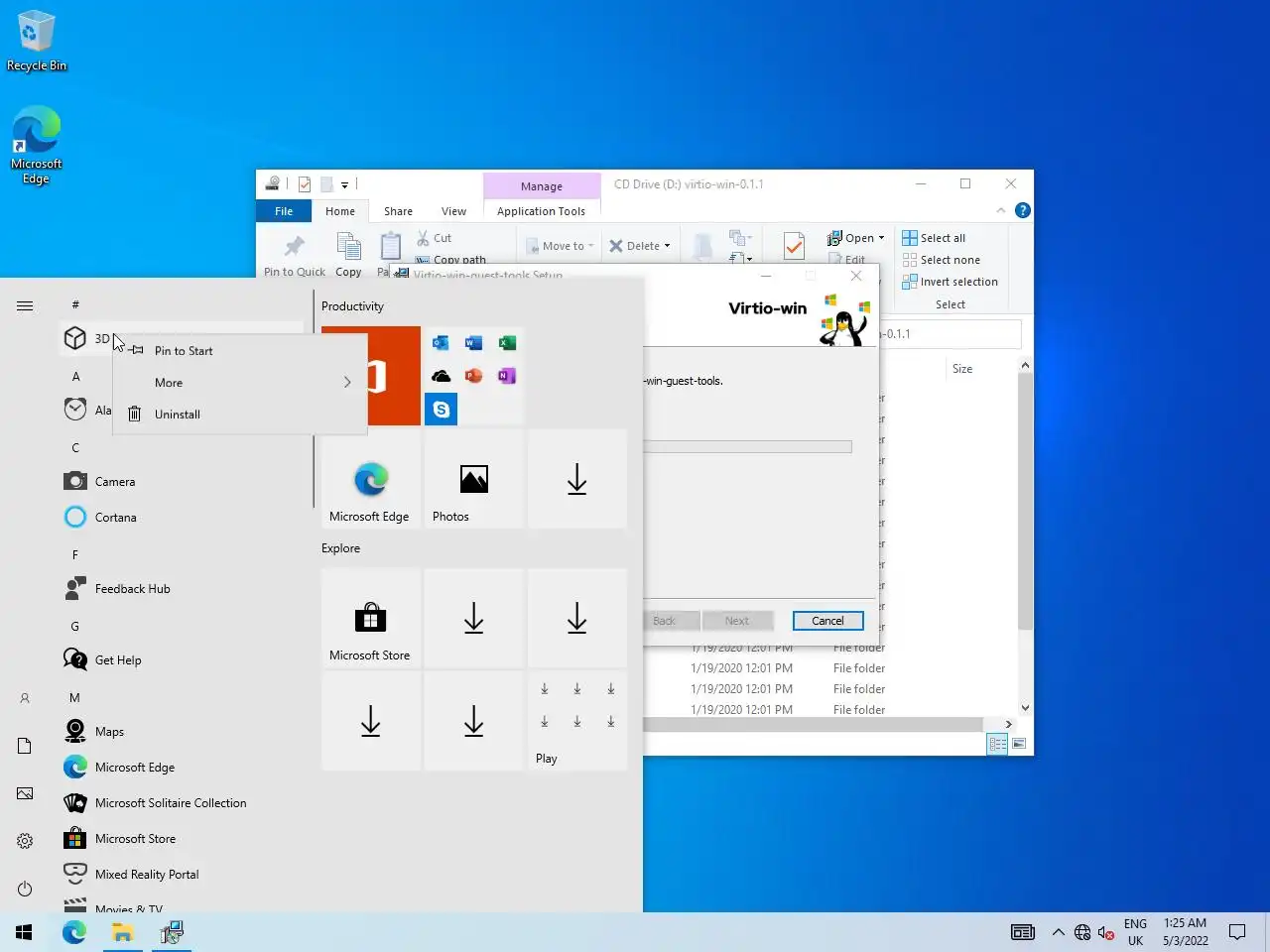Screen dimensions: 1270x952
Task: Click Pin to Start in context menu
Action: coord(239,351)
